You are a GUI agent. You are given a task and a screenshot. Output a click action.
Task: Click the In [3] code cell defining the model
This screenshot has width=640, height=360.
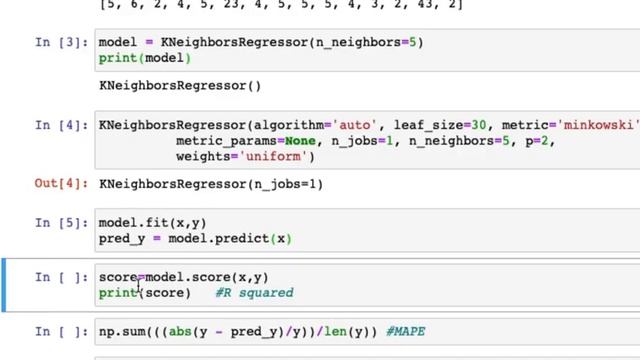click(367, 50)
